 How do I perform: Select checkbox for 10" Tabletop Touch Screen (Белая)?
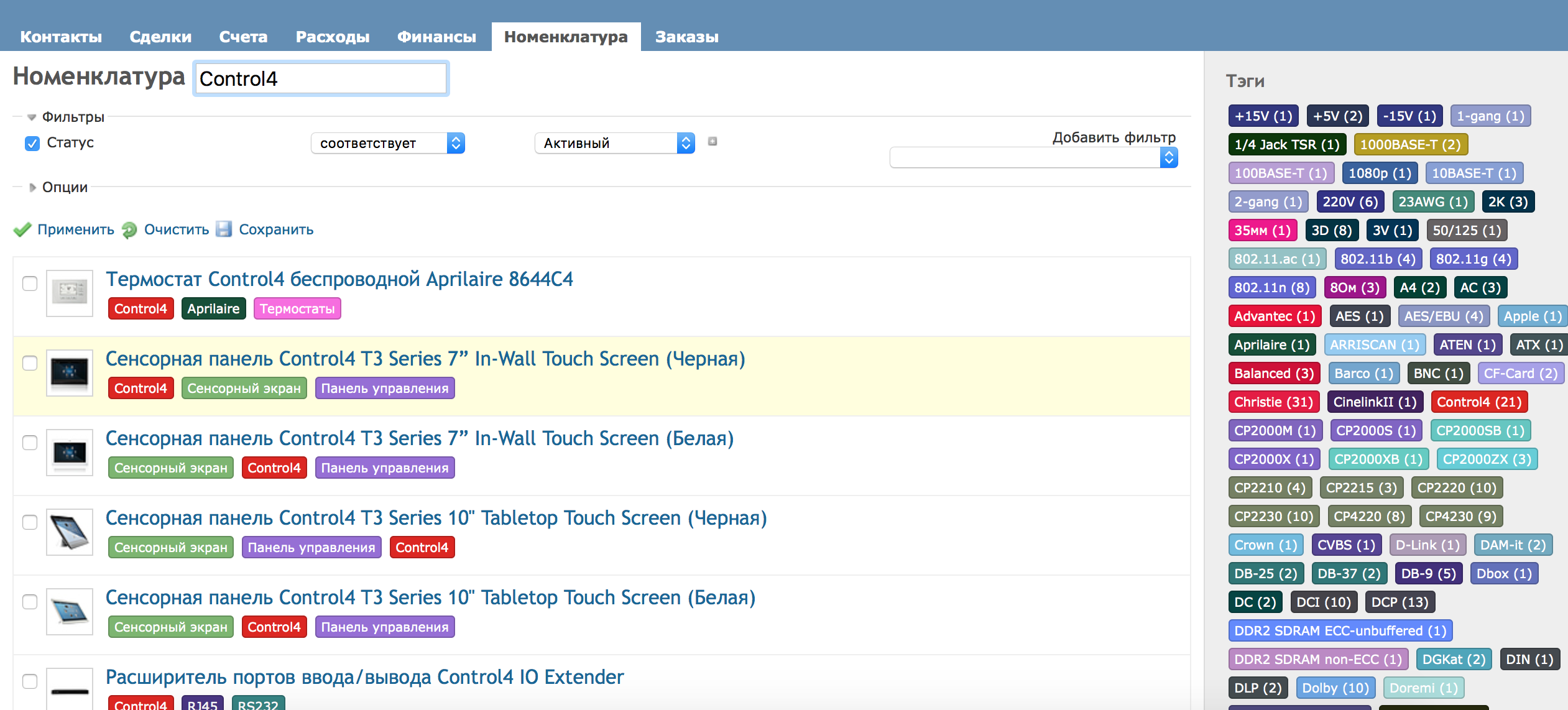point(30,602)
